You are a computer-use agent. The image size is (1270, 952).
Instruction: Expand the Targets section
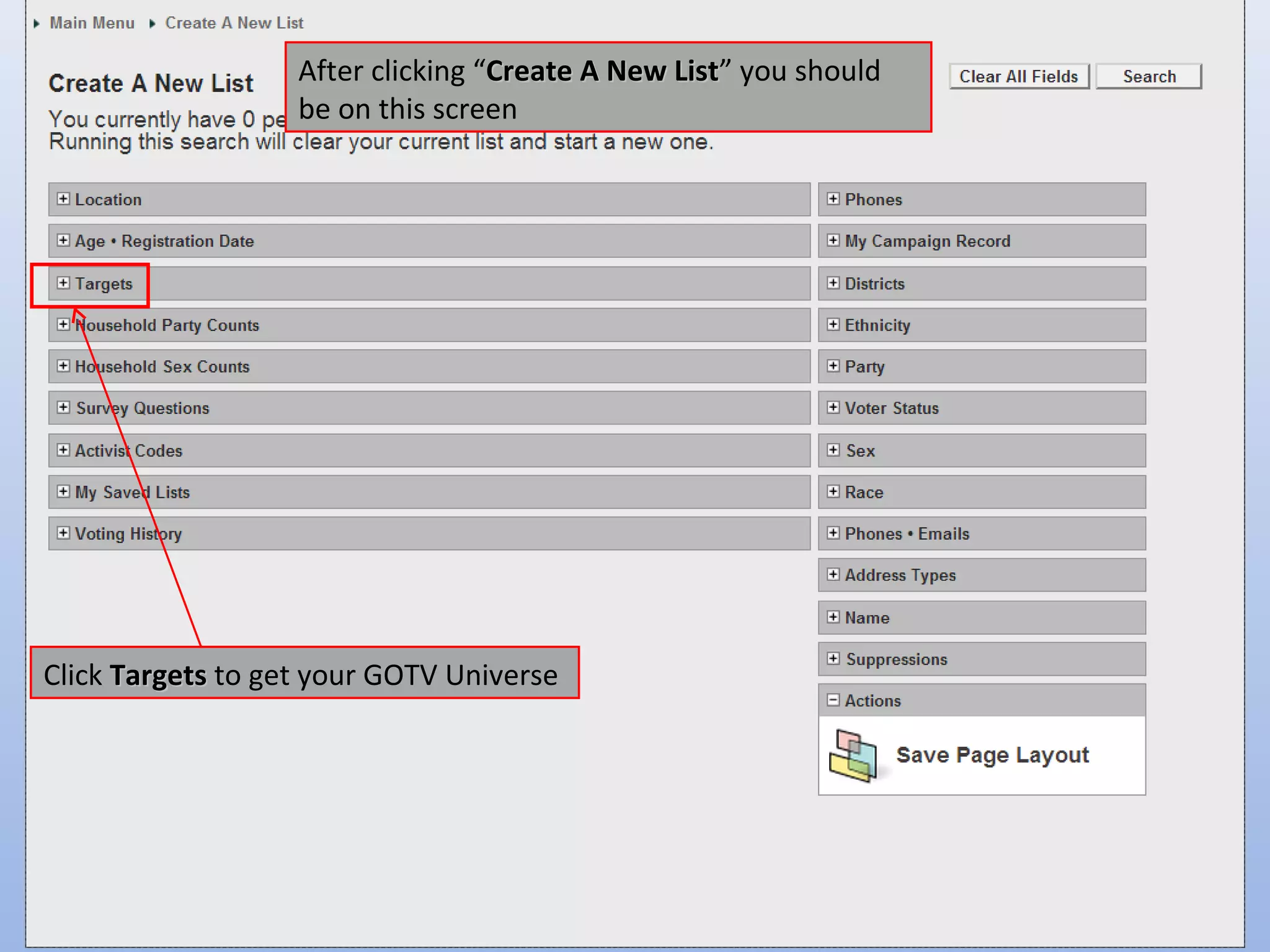pyautogui.click(x=63, y=283)
